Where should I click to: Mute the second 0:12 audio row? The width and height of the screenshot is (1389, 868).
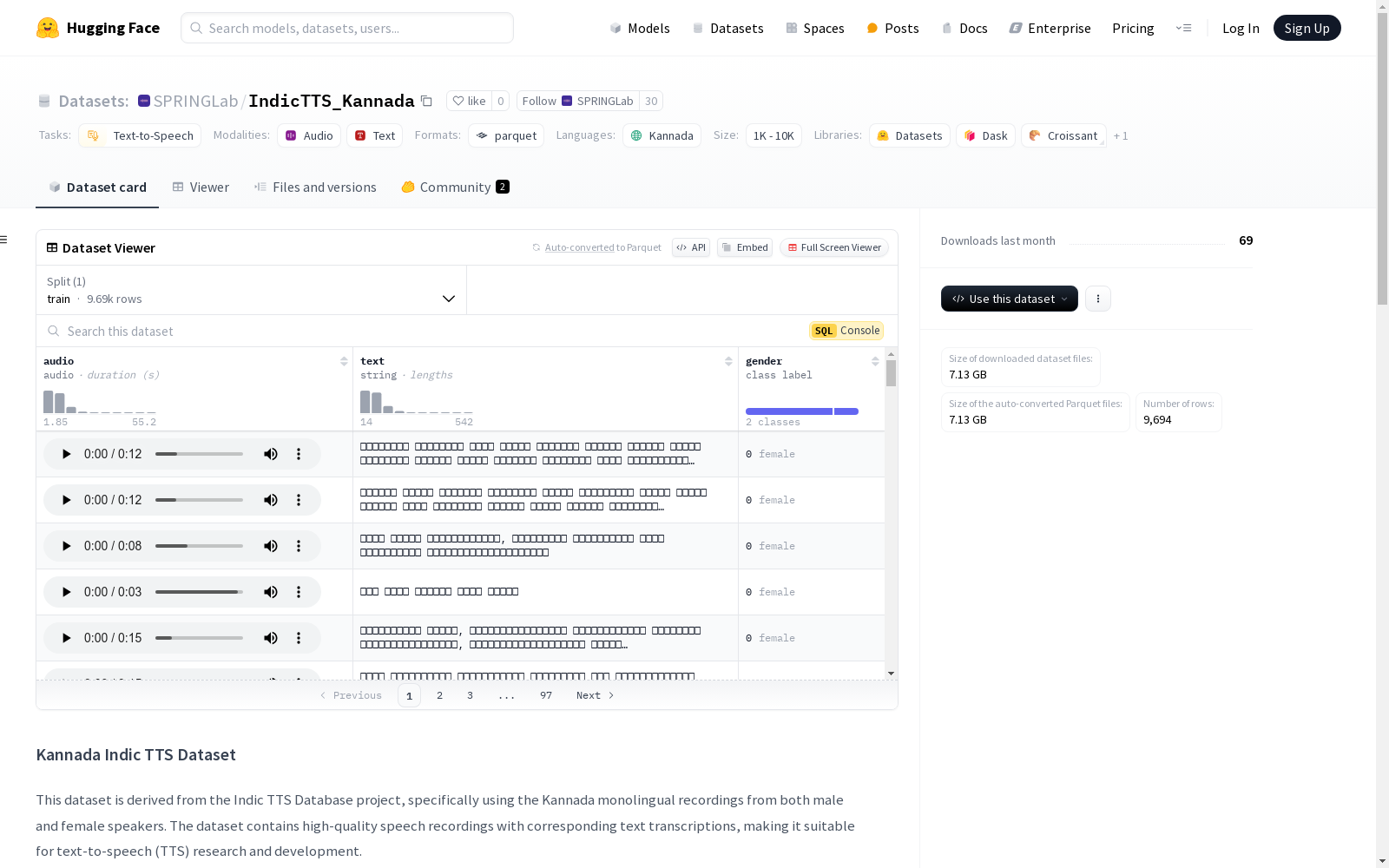coord(271,500)
